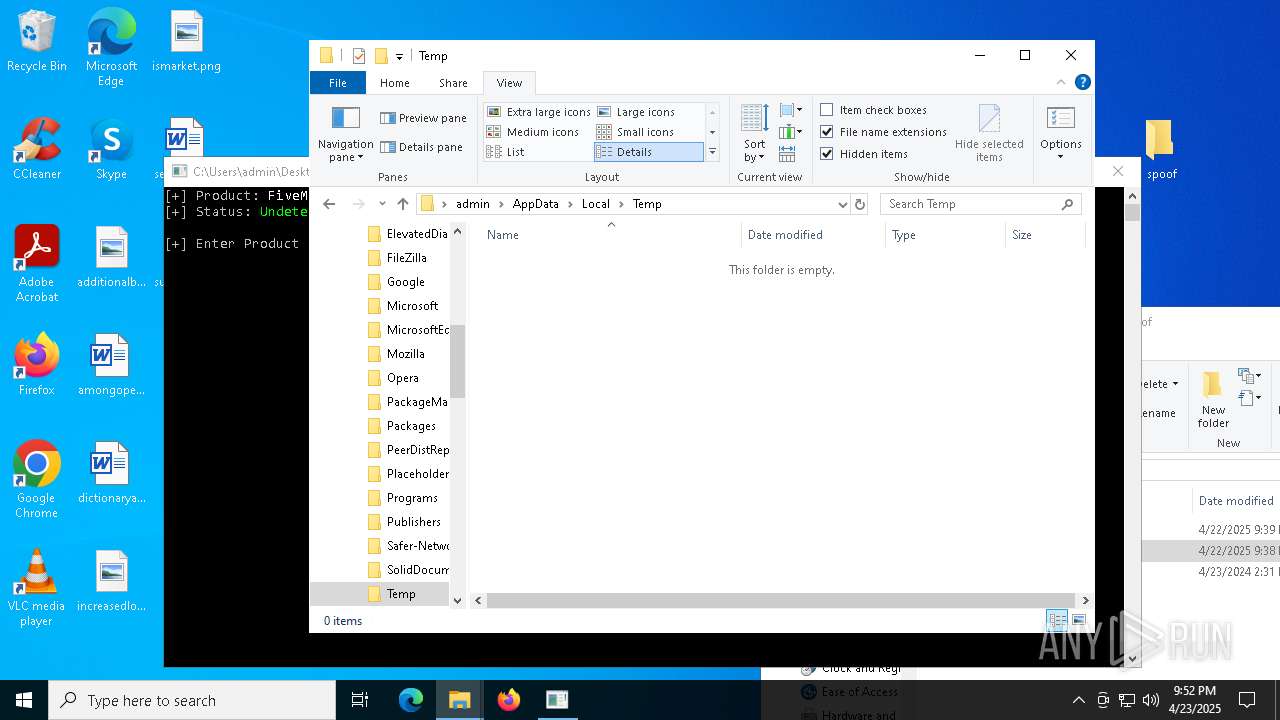
Task: Open the volume tray icon
Action: click(x=1151, y=700)
